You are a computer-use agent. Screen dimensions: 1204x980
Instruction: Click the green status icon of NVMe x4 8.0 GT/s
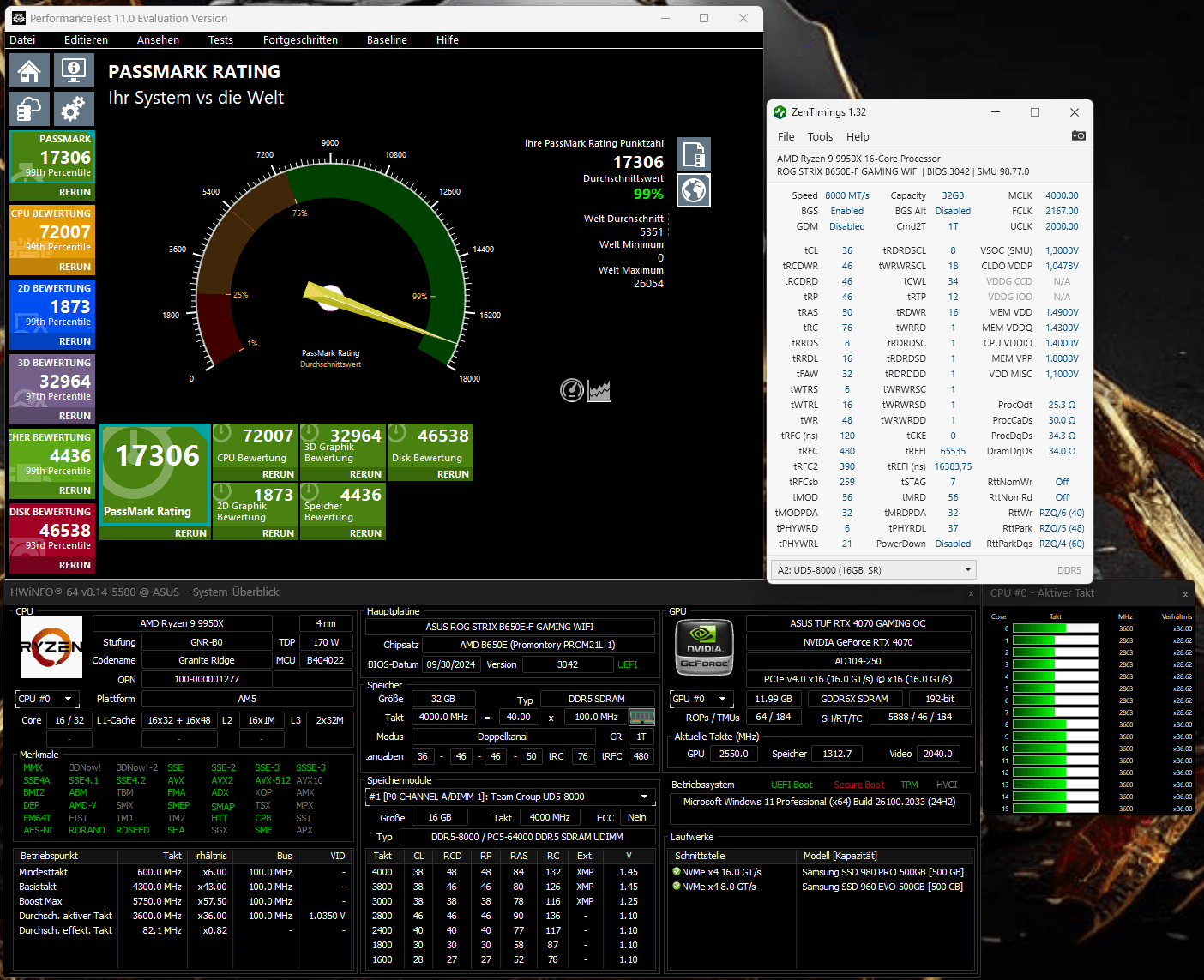(x=677, y=886)
